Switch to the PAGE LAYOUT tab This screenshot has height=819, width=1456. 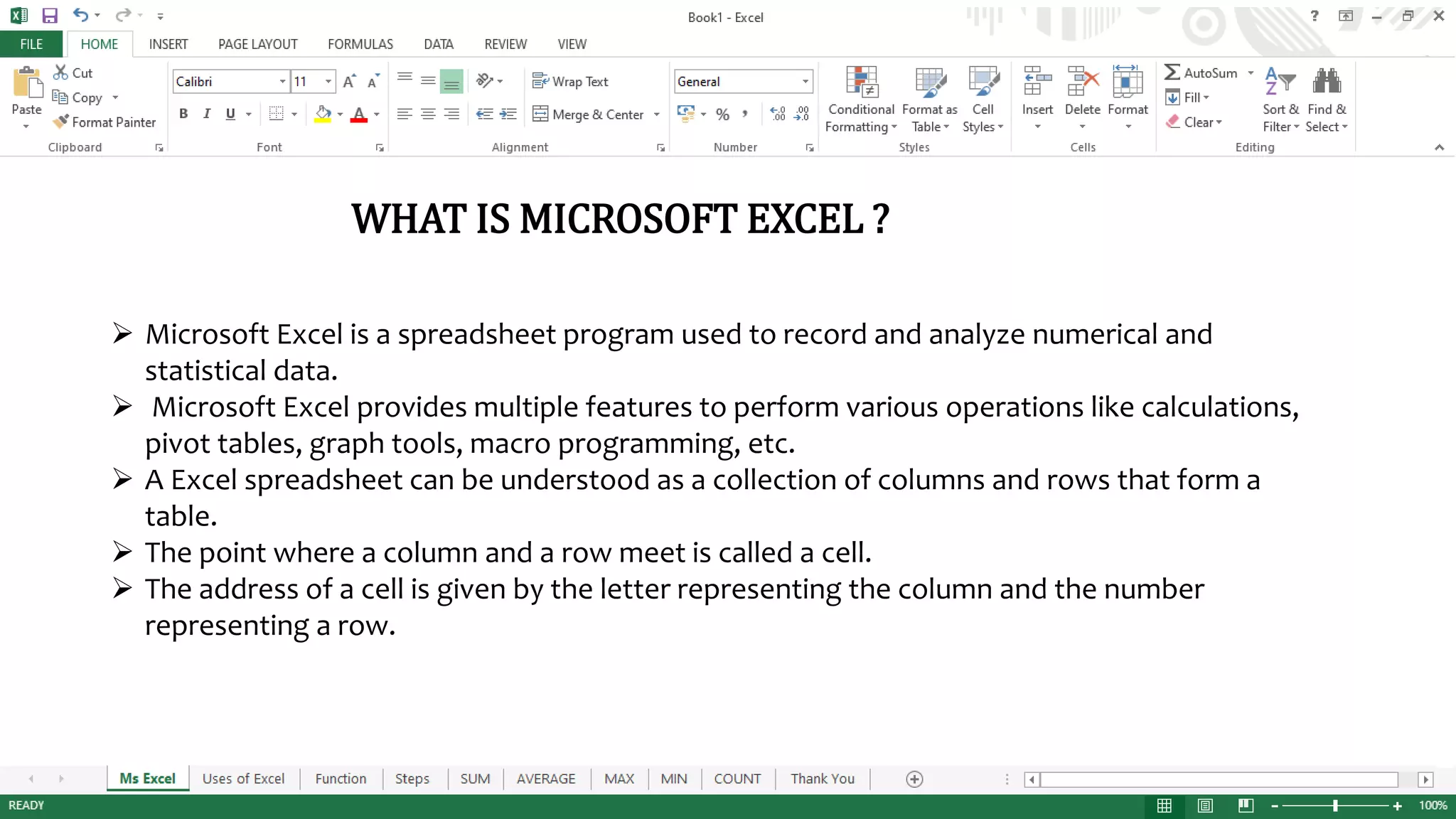click(x=258, y=44)
